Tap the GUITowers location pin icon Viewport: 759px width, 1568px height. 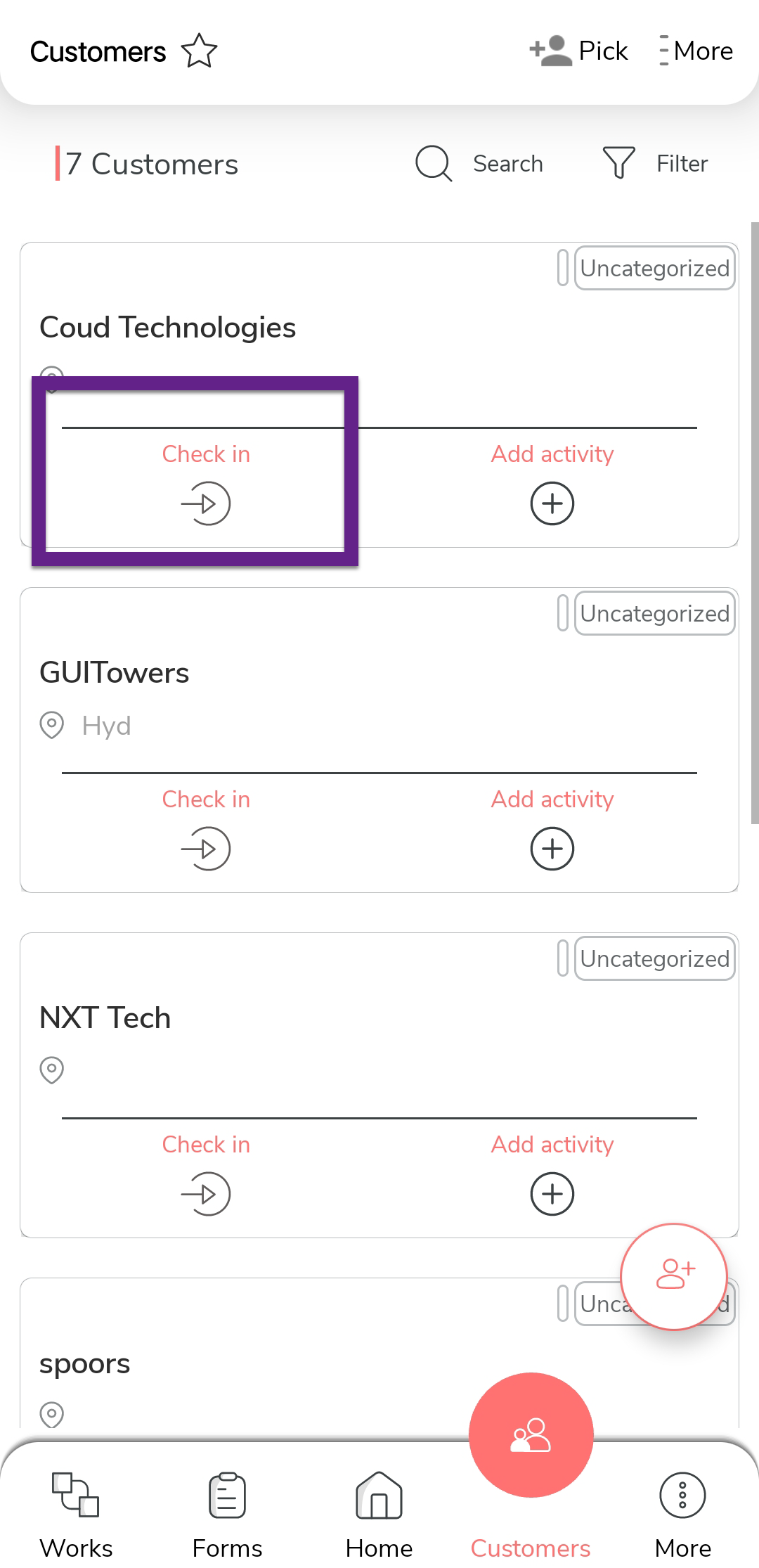52,725
